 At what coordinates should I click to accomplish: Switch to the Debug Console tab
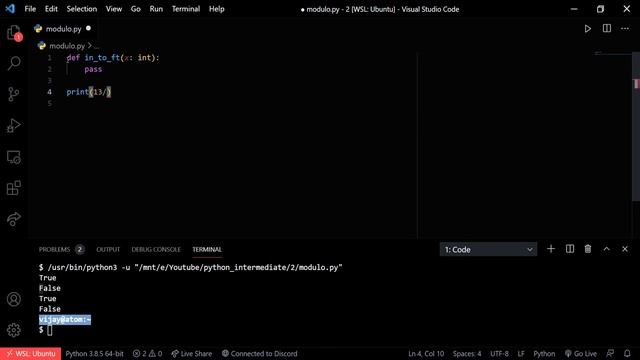(x=156, y=249)
